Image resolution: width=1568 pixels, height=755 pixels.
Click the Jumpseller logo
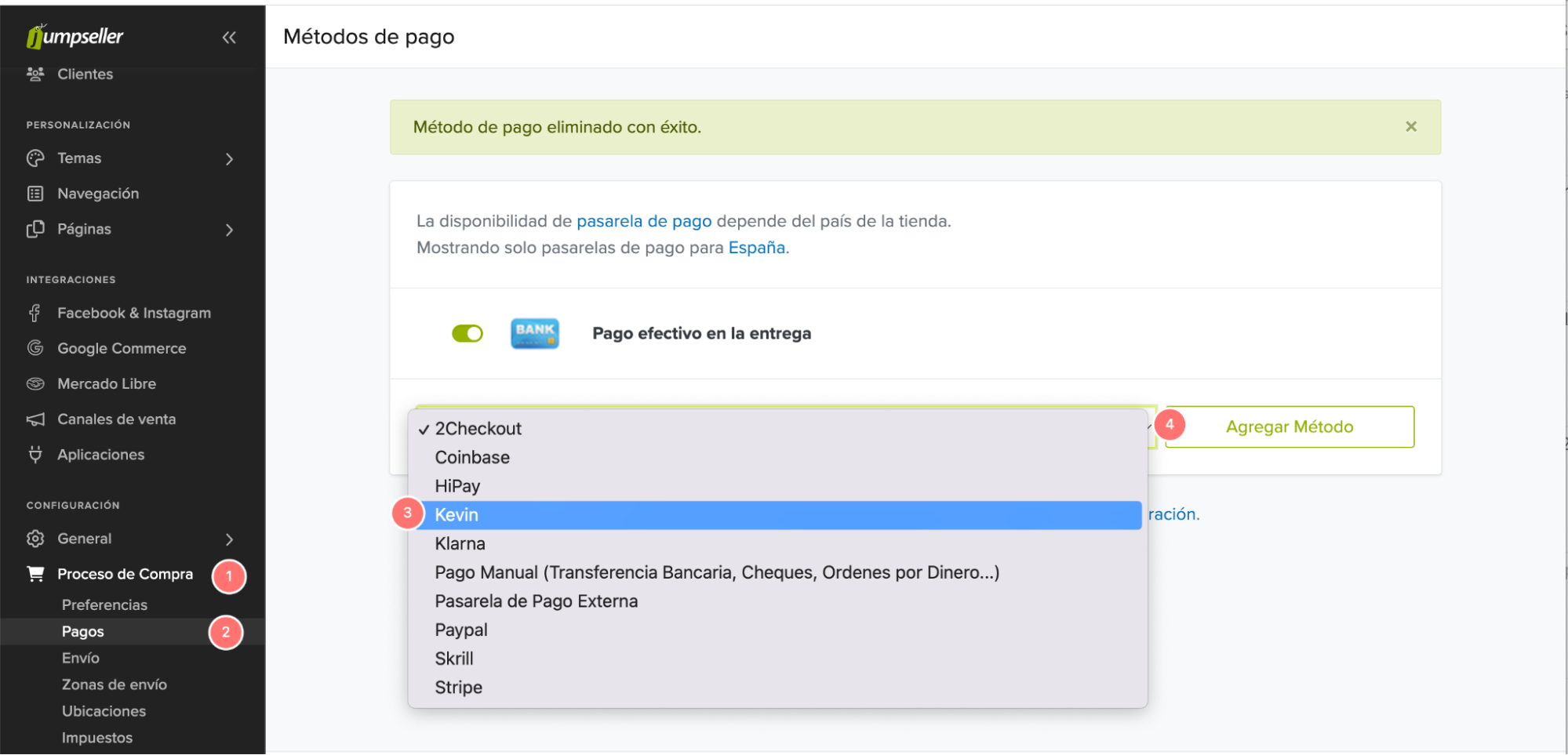coord(75,36)
